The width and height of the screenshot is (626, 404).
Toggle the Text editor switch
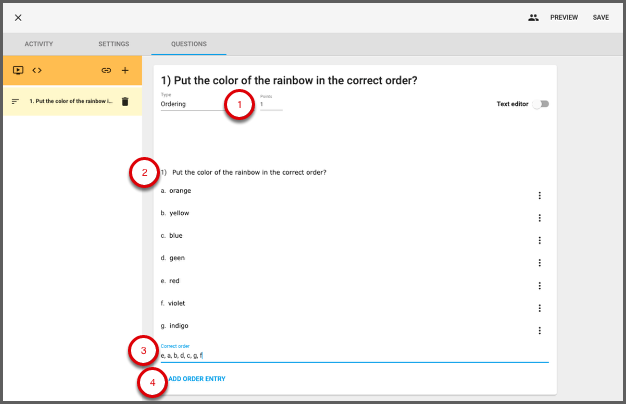tap(541, 104)
